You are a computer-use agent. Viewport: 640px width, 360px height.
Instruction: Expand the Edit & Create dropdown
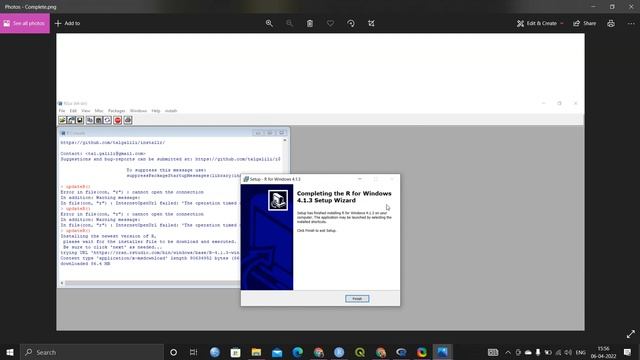(540, 23)
